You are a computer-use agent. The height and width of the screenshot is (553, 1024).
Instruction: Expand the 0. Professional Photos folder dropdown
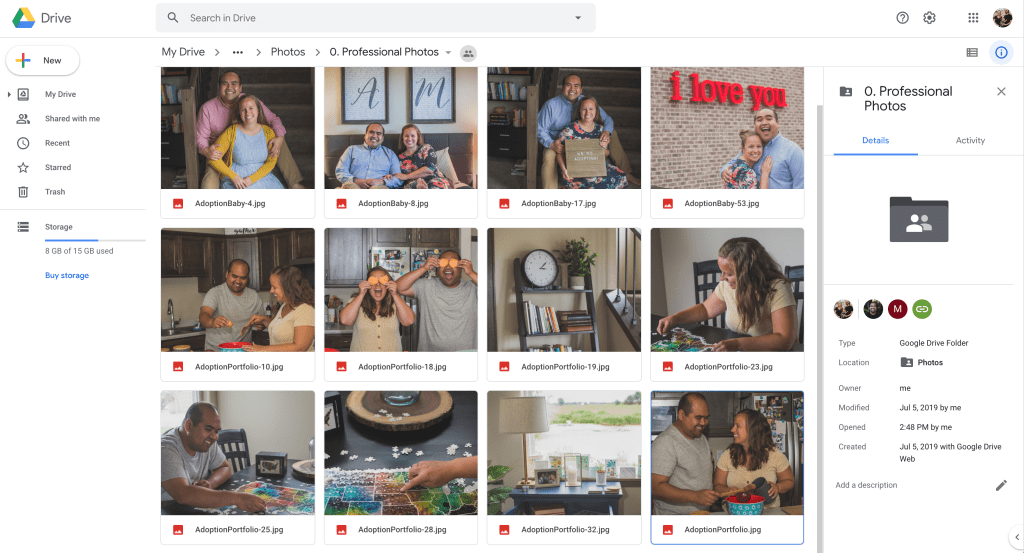point(448,53)
